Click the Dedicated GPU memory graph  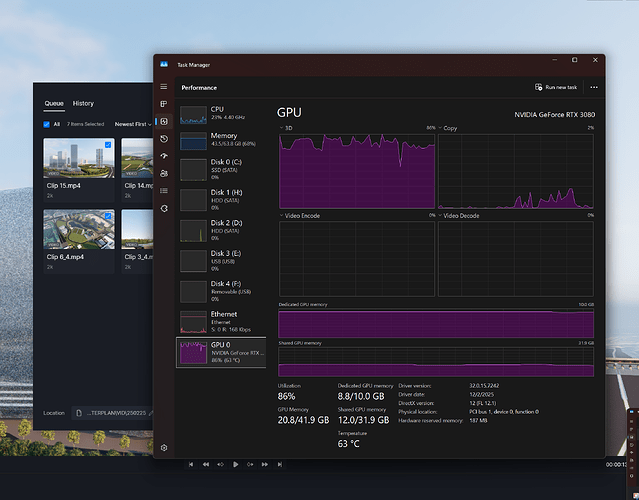coord(436,323)
